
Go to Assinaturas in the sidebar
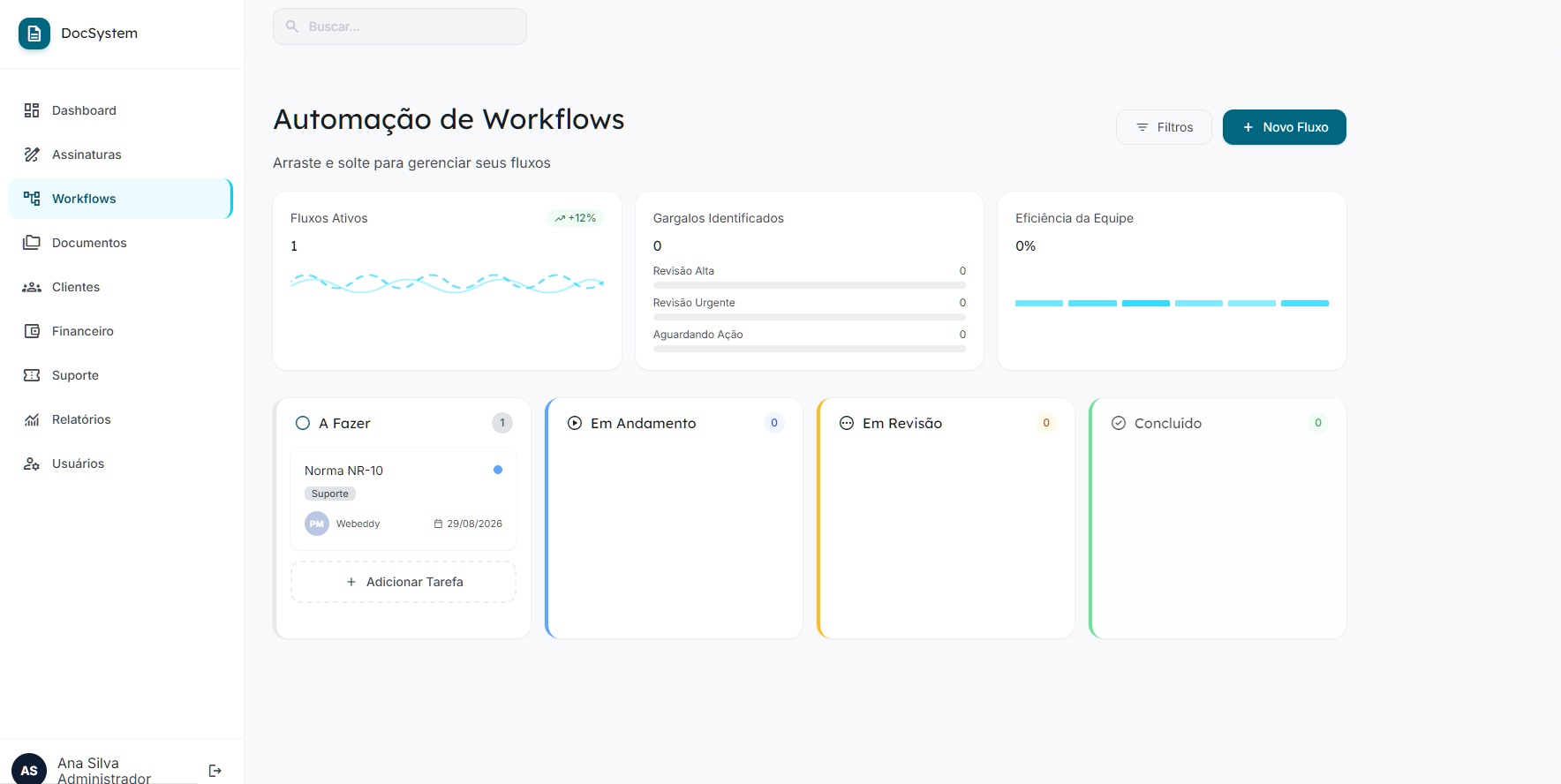coord(120,155)
